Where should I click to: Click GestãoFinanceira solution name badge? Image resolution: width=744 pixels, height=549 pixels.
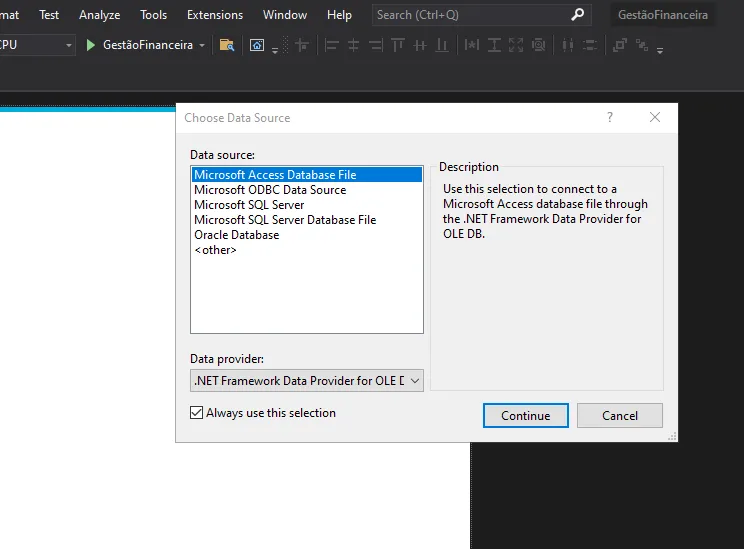coord(662,15)
